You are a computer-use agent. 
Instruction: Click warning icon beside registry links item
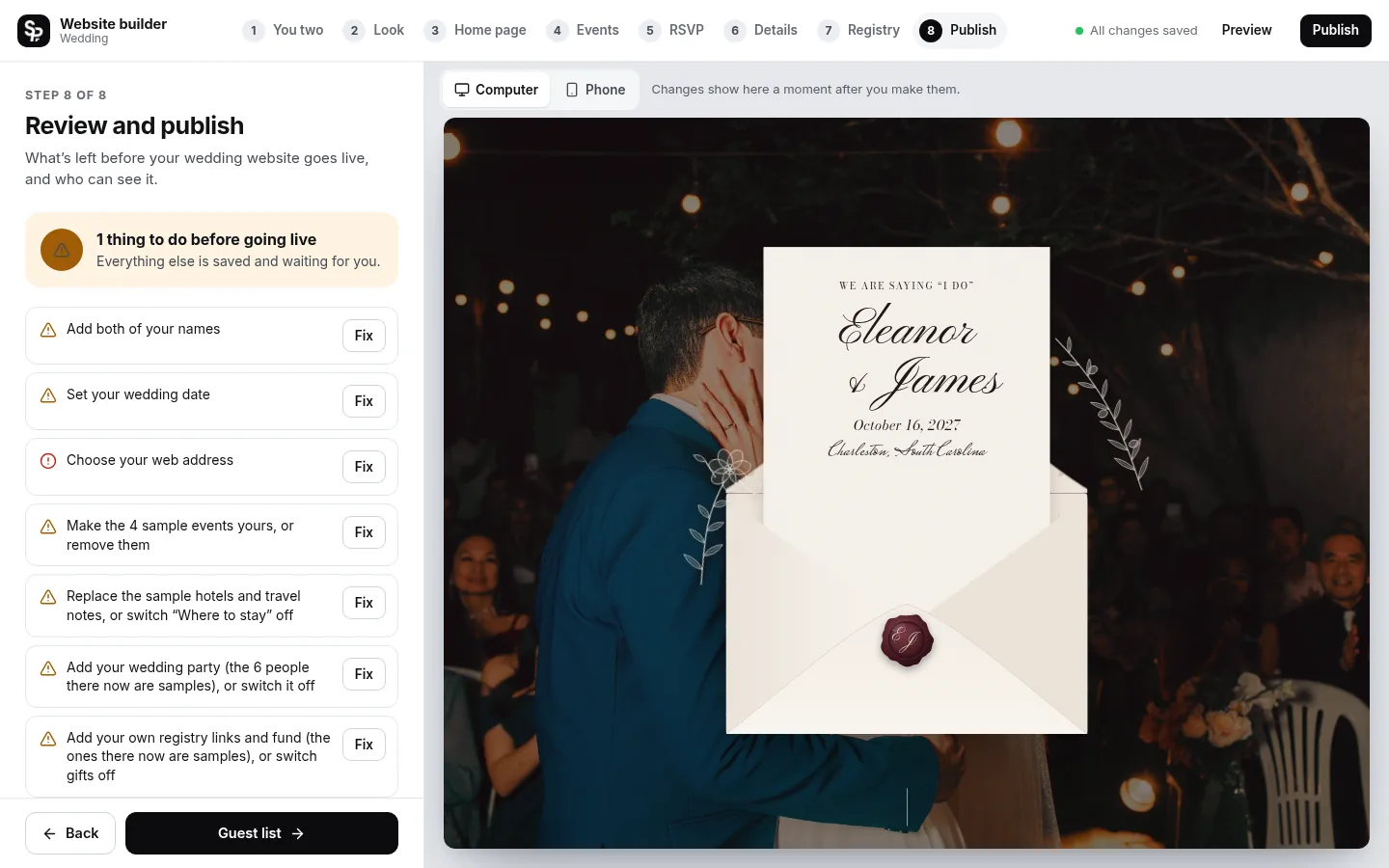[x=48, y=739]
